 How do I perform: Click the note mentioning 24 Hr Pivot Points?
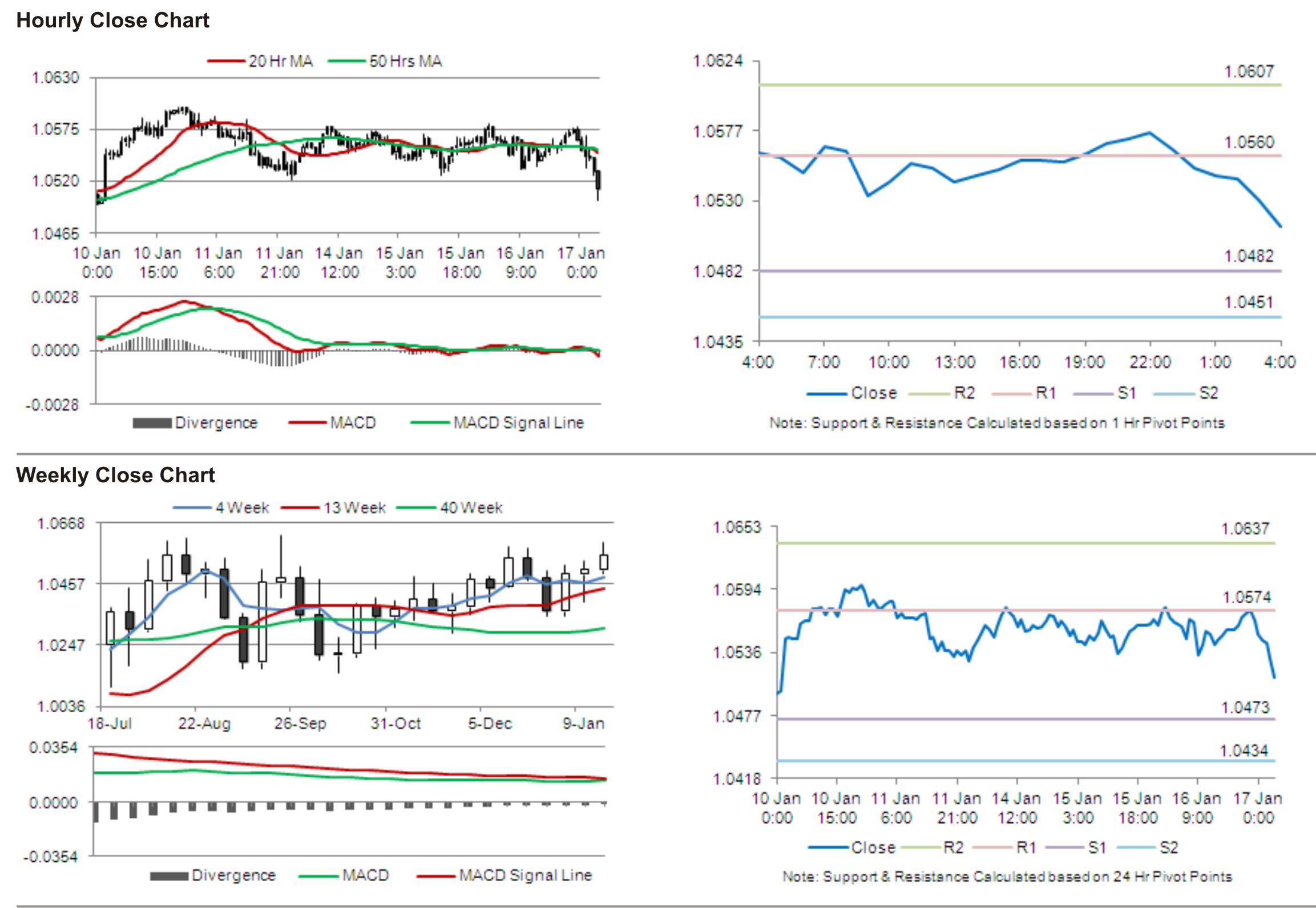click(1007, 876)
